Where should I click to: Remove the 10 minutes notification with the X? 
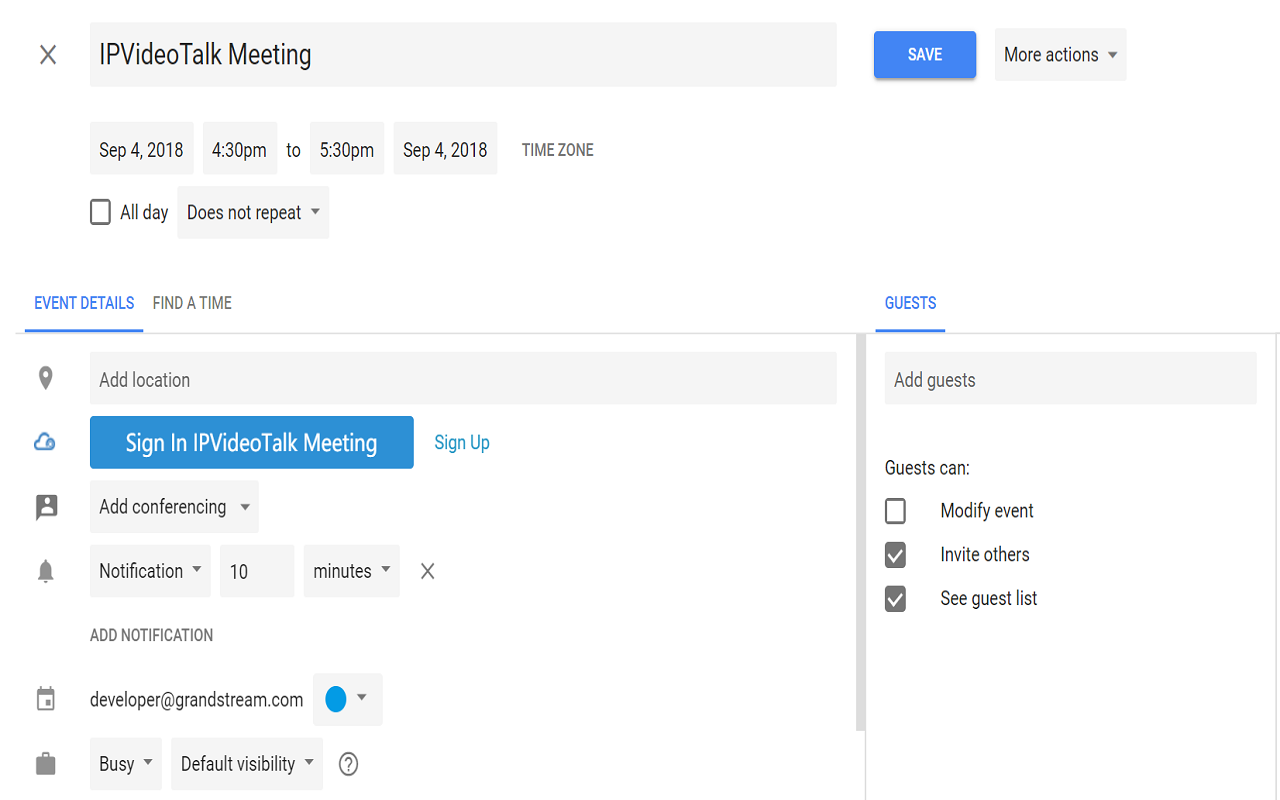[427, 570]
